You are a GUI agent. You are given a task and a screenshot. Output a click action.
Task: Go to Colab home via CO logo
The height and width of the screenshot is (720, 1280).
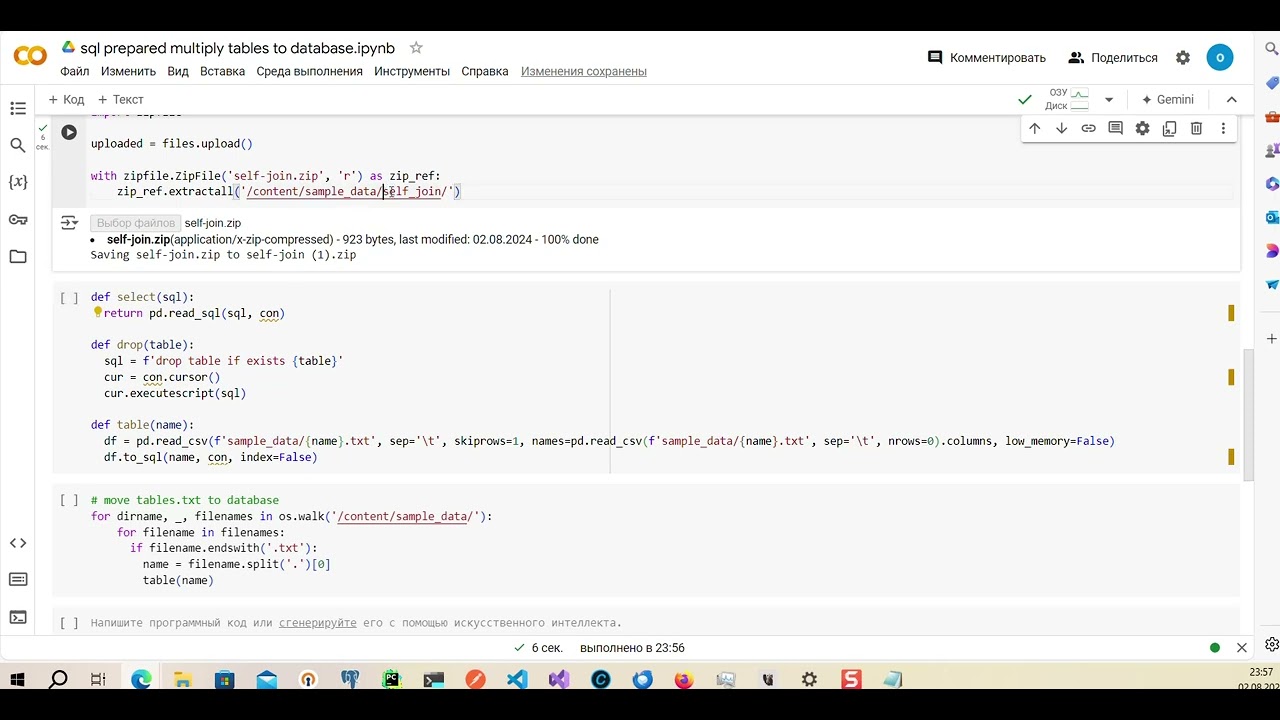tap(30, 57)
